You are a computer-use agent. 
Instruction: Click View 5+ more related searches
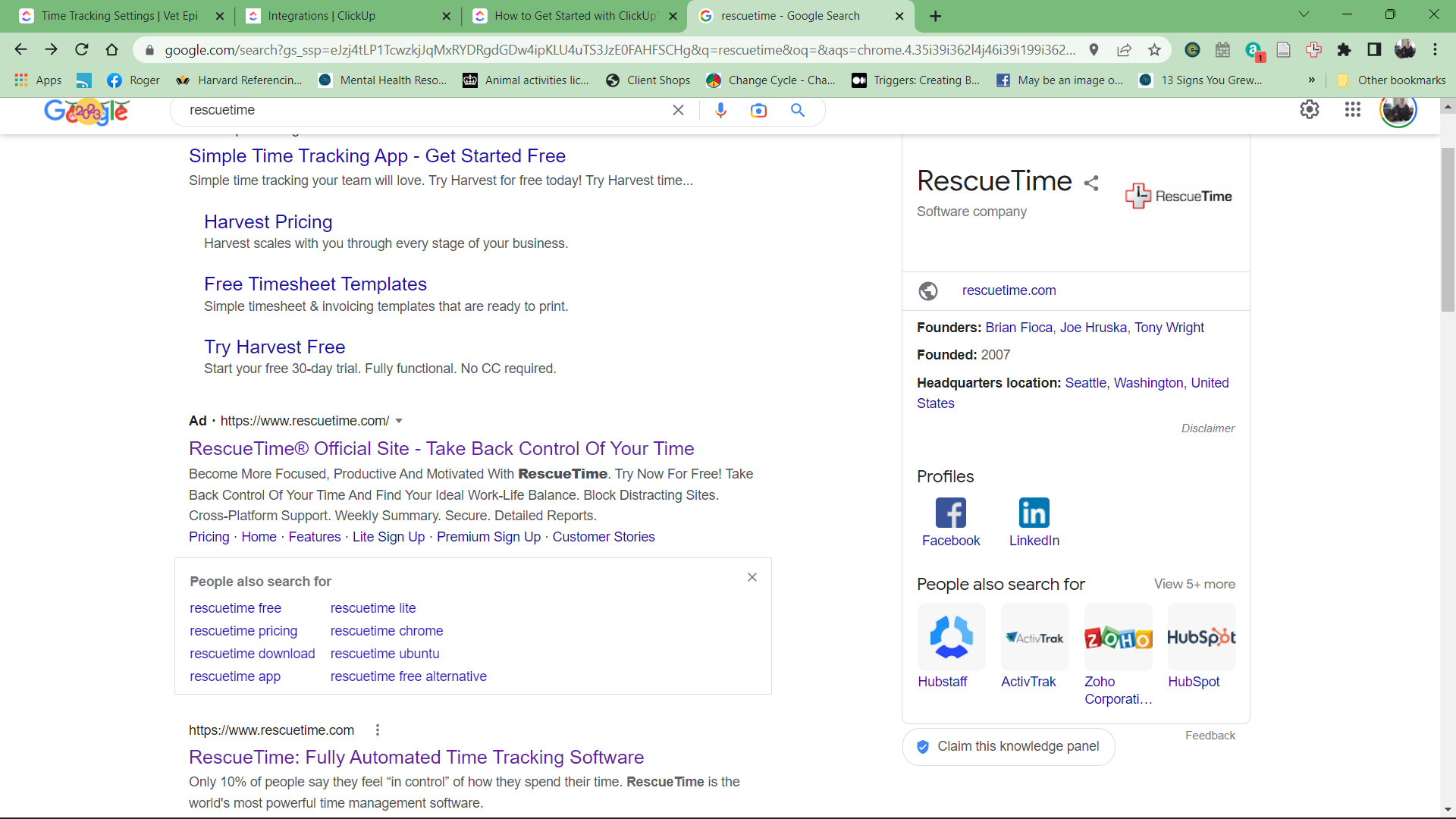[x=1194, y=584]
